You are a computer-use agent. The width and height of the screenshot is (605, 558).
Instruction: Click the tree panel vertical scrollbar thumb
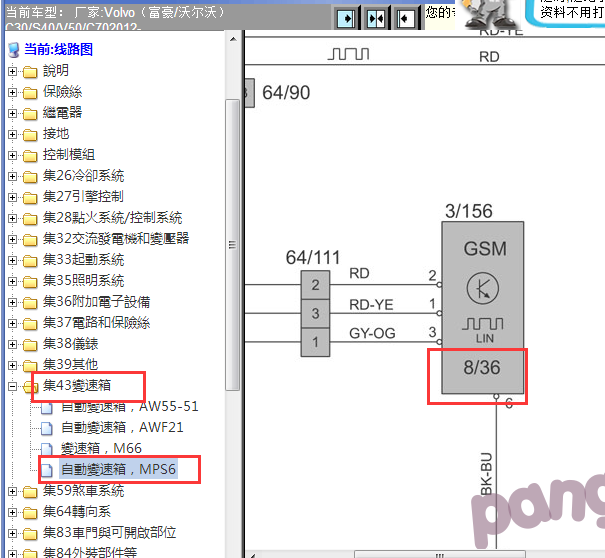(x=232, y=245)
